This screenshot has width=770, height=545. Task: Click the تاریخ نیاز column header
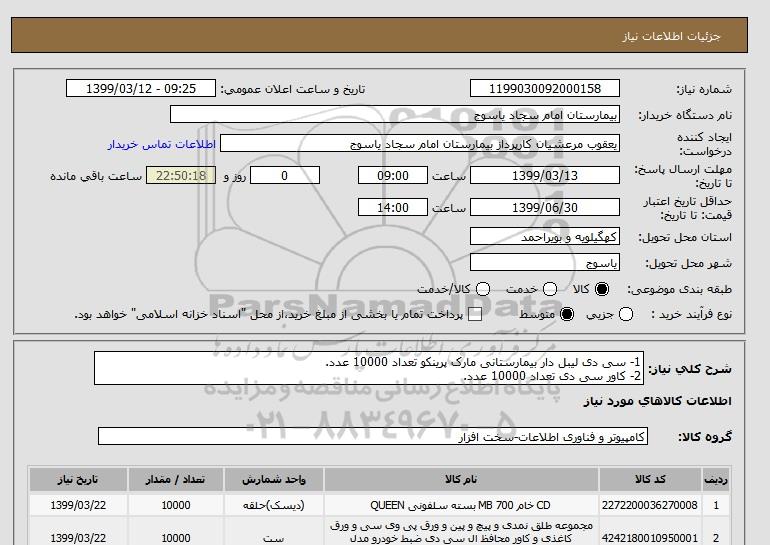(78, 480)
